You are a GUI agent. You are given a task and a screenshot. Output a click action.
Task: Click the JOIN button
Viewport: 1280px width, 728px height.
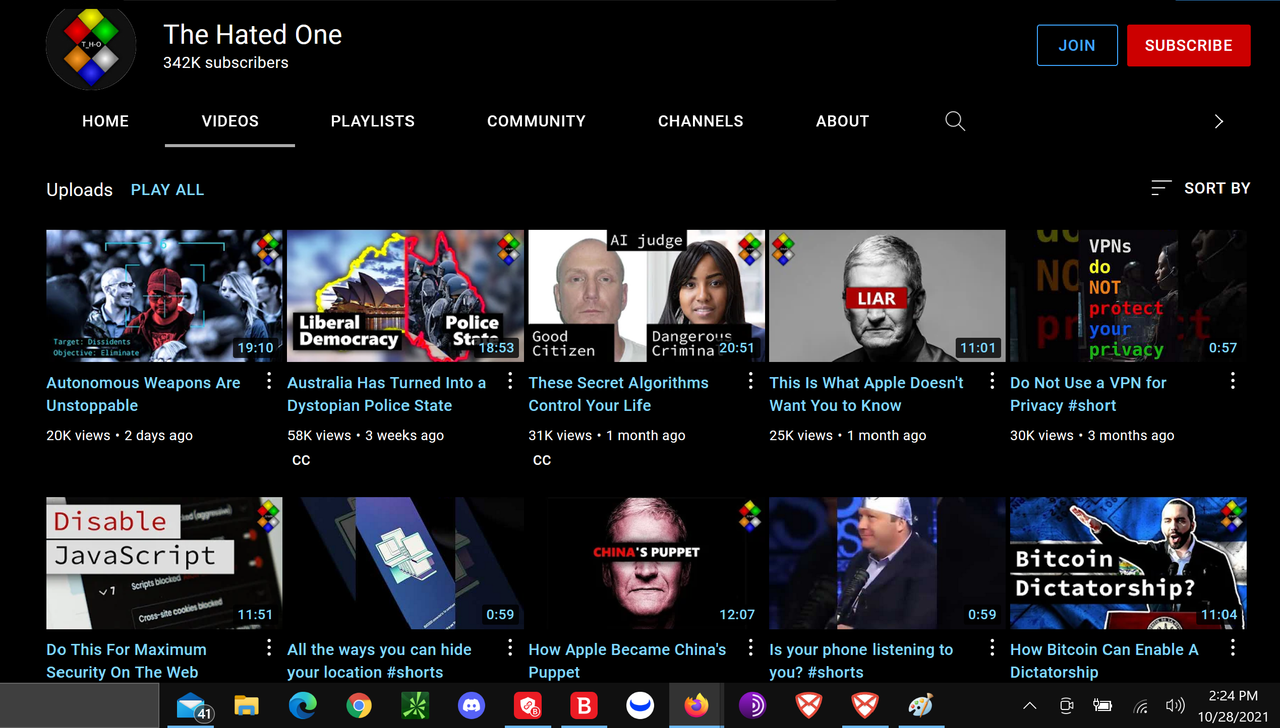pos(1077,45)
